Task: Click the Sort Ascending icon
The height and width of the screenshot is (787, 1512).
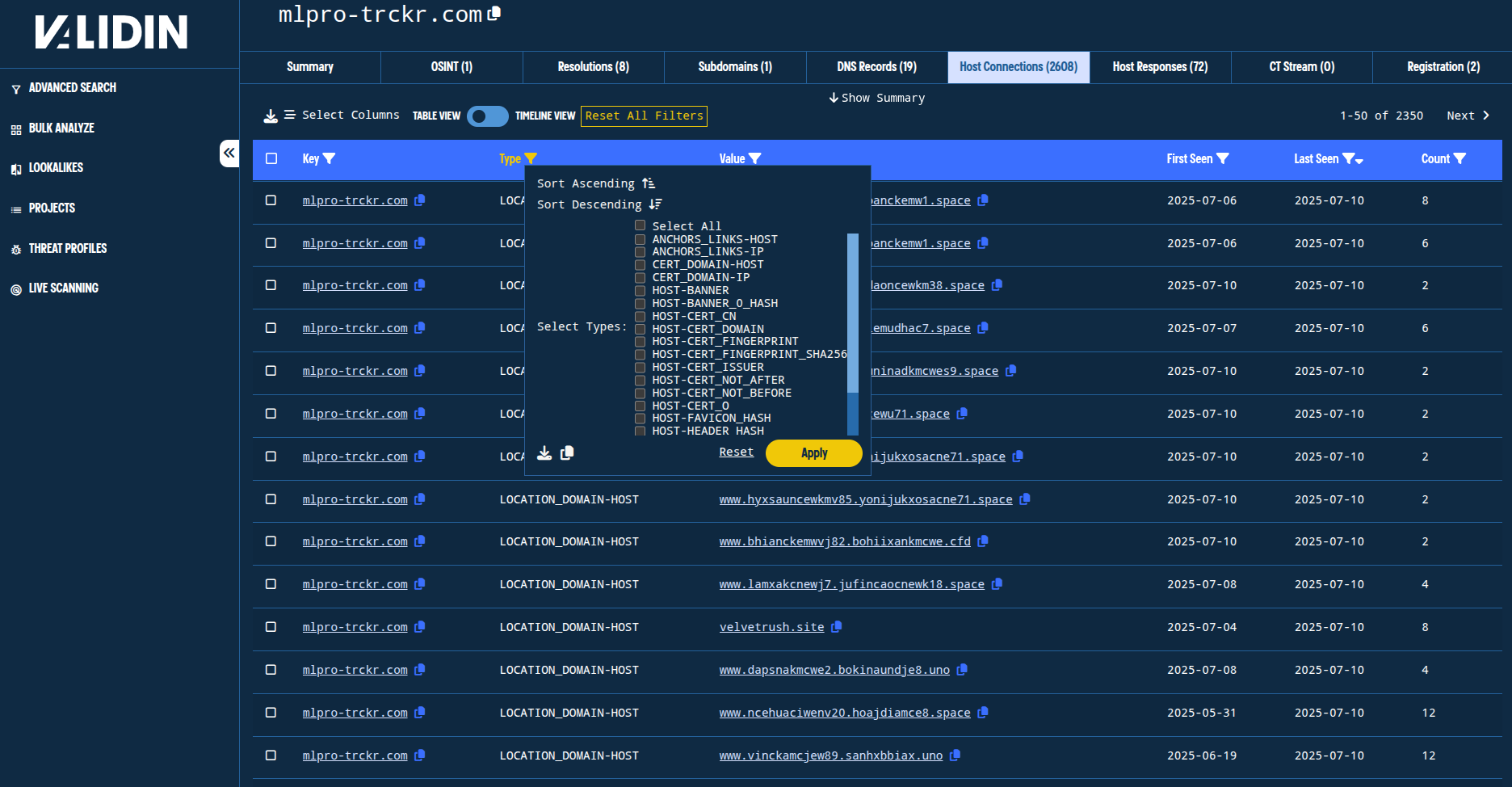Action: 649,183
